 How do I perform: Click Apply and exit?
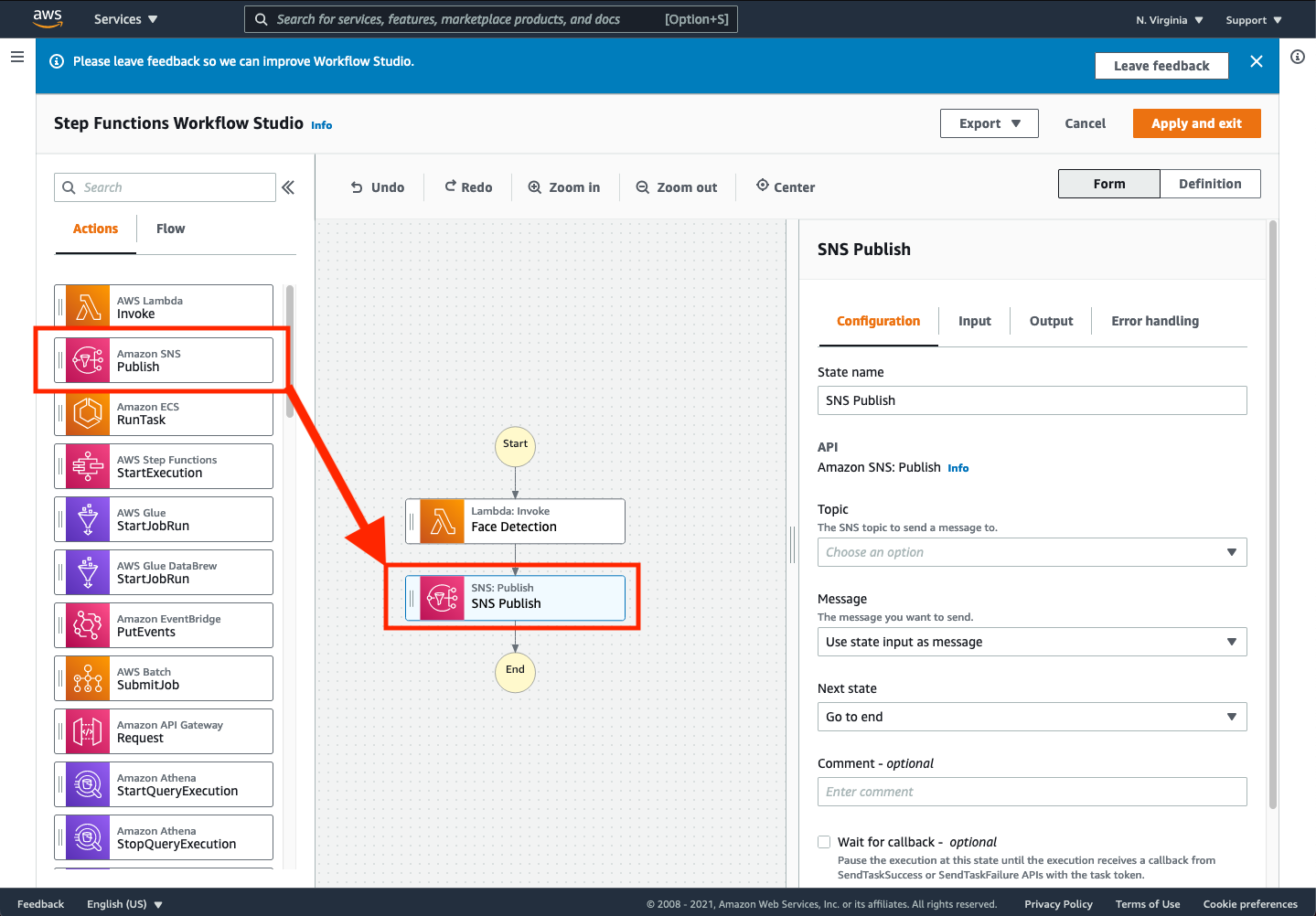point(1197,123)
